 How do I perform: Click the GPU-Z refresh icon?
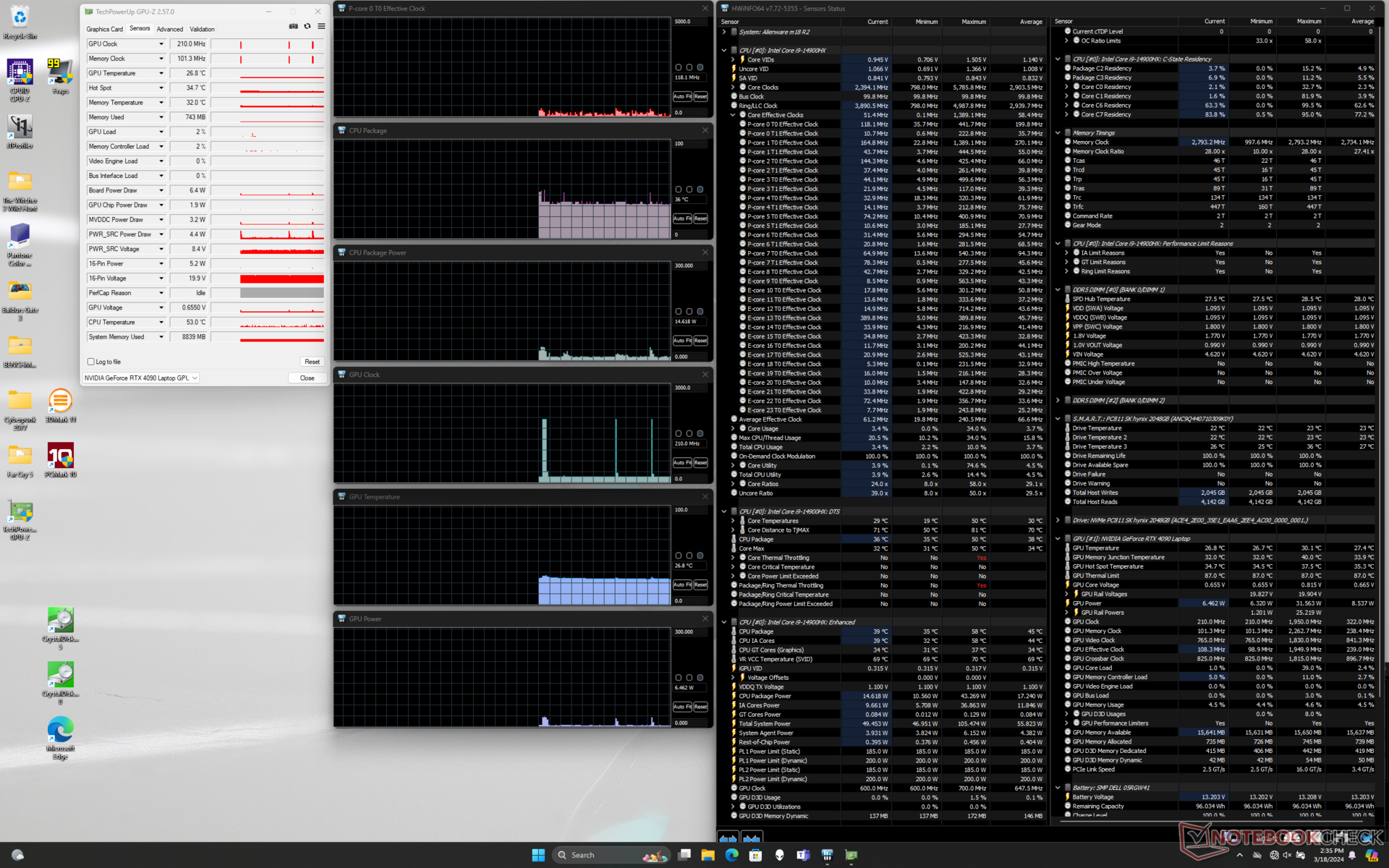[x=307, y=26]
